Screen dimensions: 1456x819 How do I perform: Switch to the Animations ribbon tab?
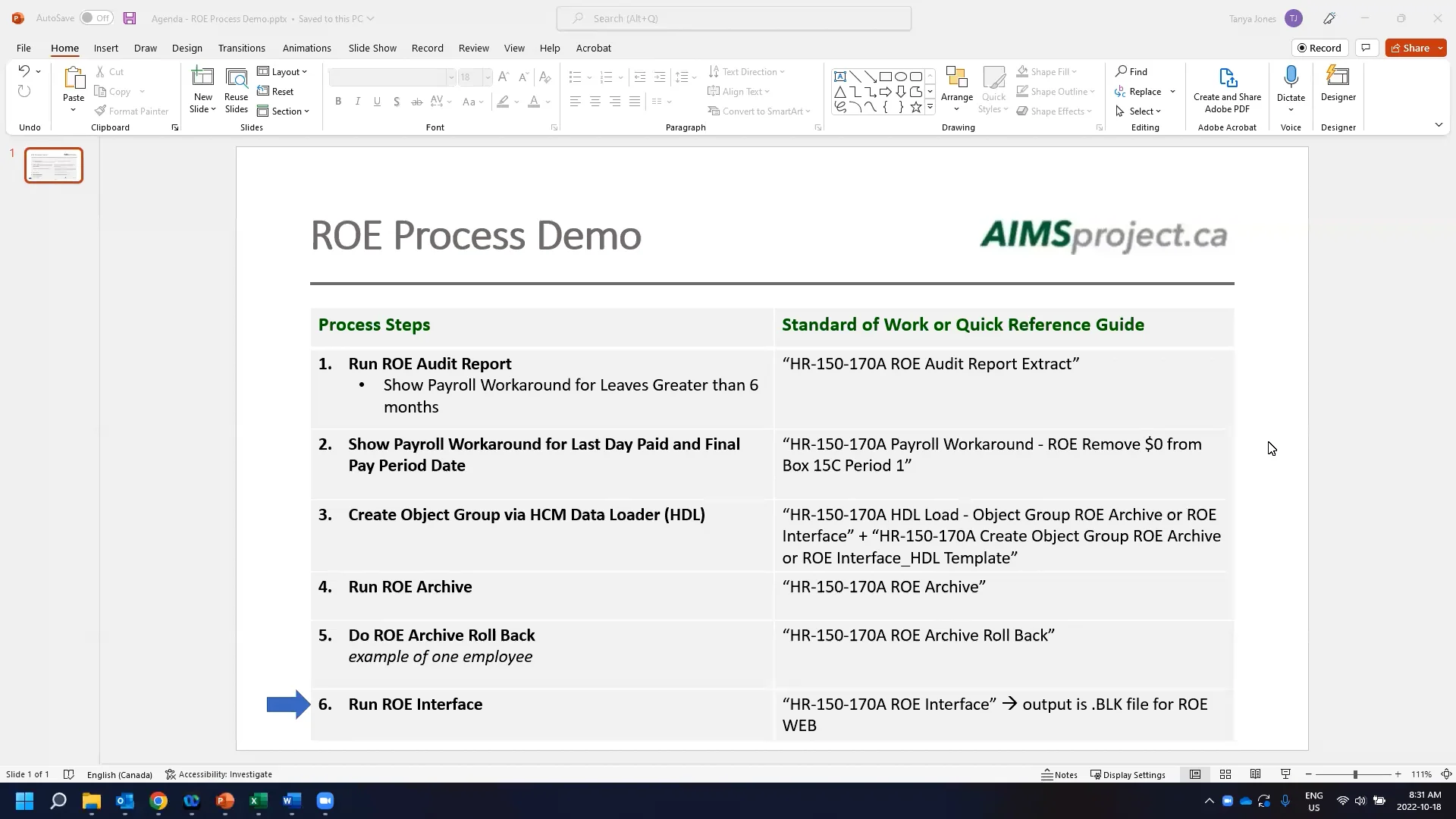(307, 48)
